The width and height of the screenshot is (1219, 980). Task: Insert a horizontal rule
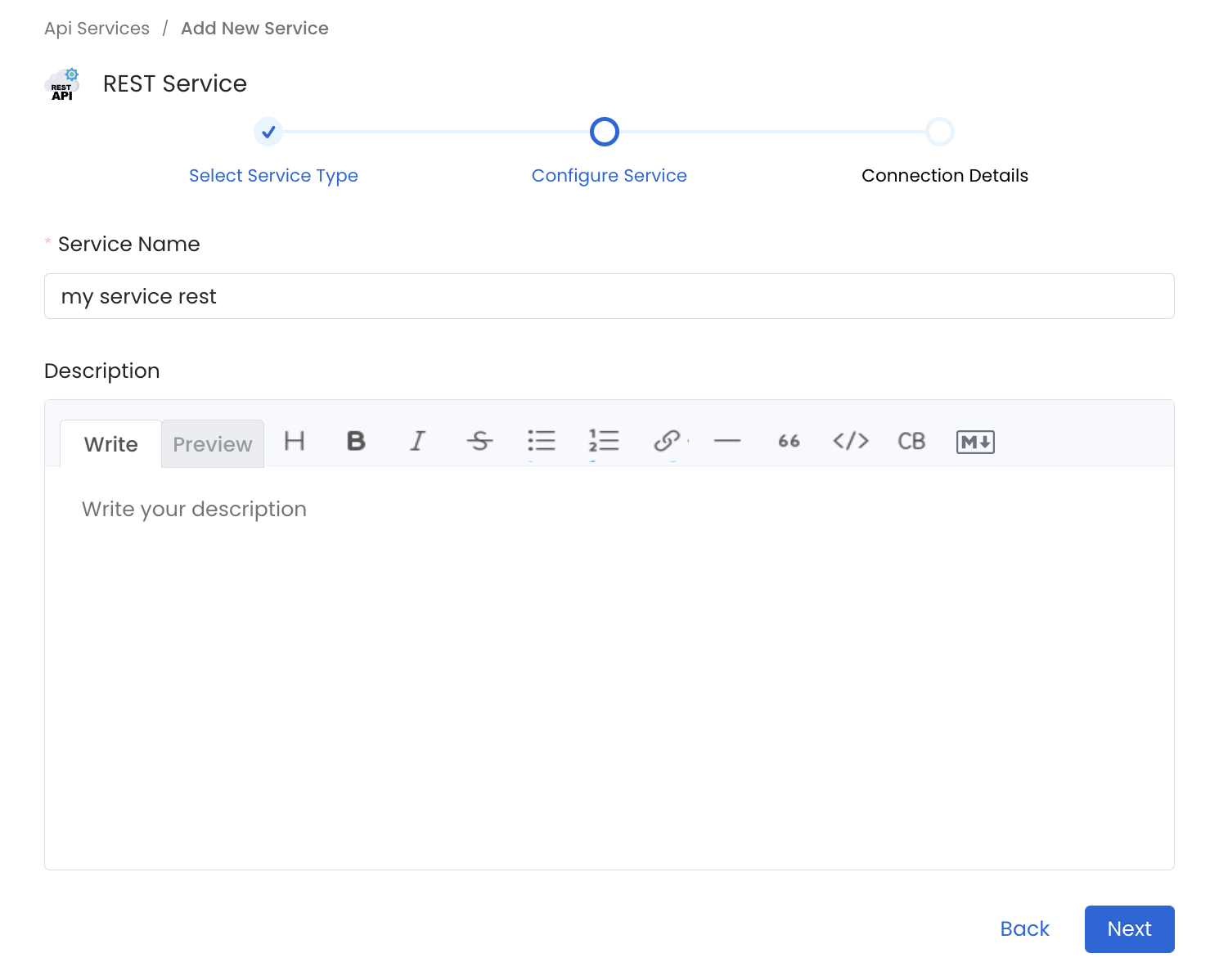click(727, 442)
